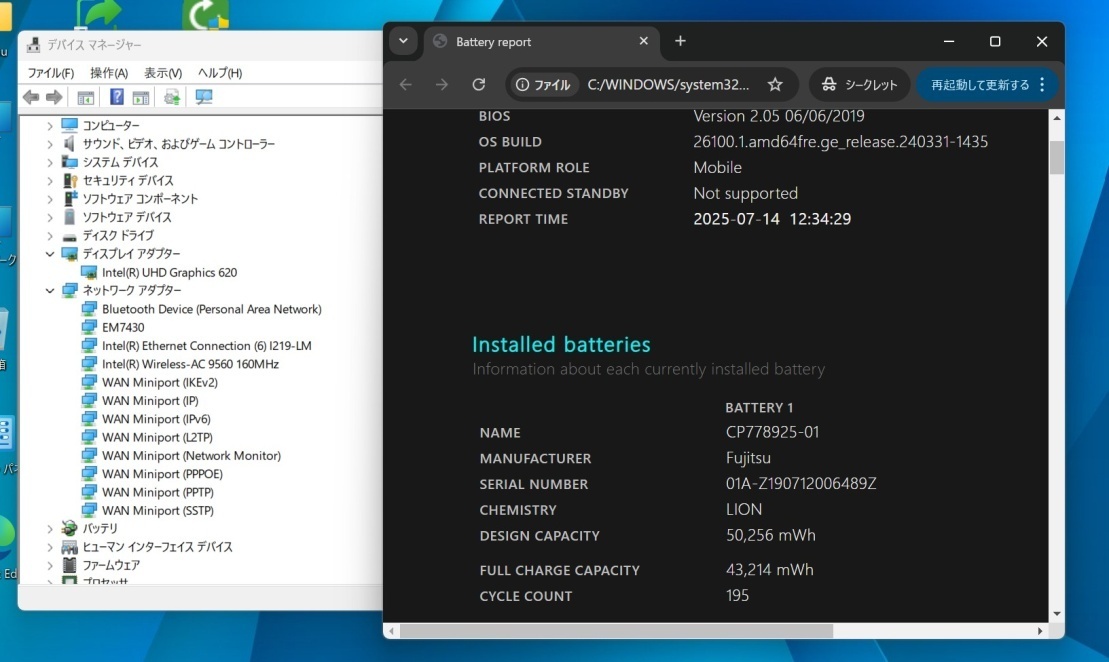
Task: Expand the セキュリティ デバイス node
Action: pos(50,181)
